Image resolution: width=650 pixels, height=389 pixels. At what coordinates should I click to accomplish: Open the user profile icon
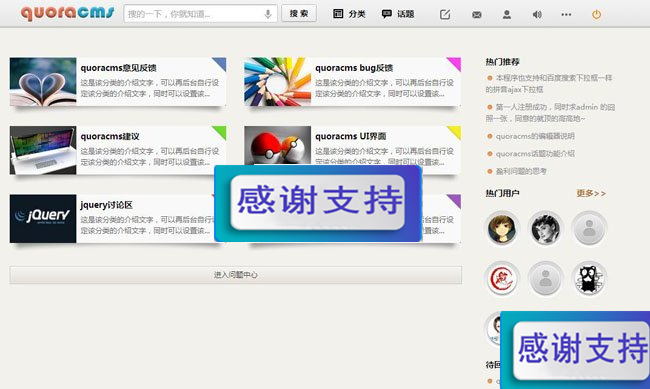click(507, 15)
